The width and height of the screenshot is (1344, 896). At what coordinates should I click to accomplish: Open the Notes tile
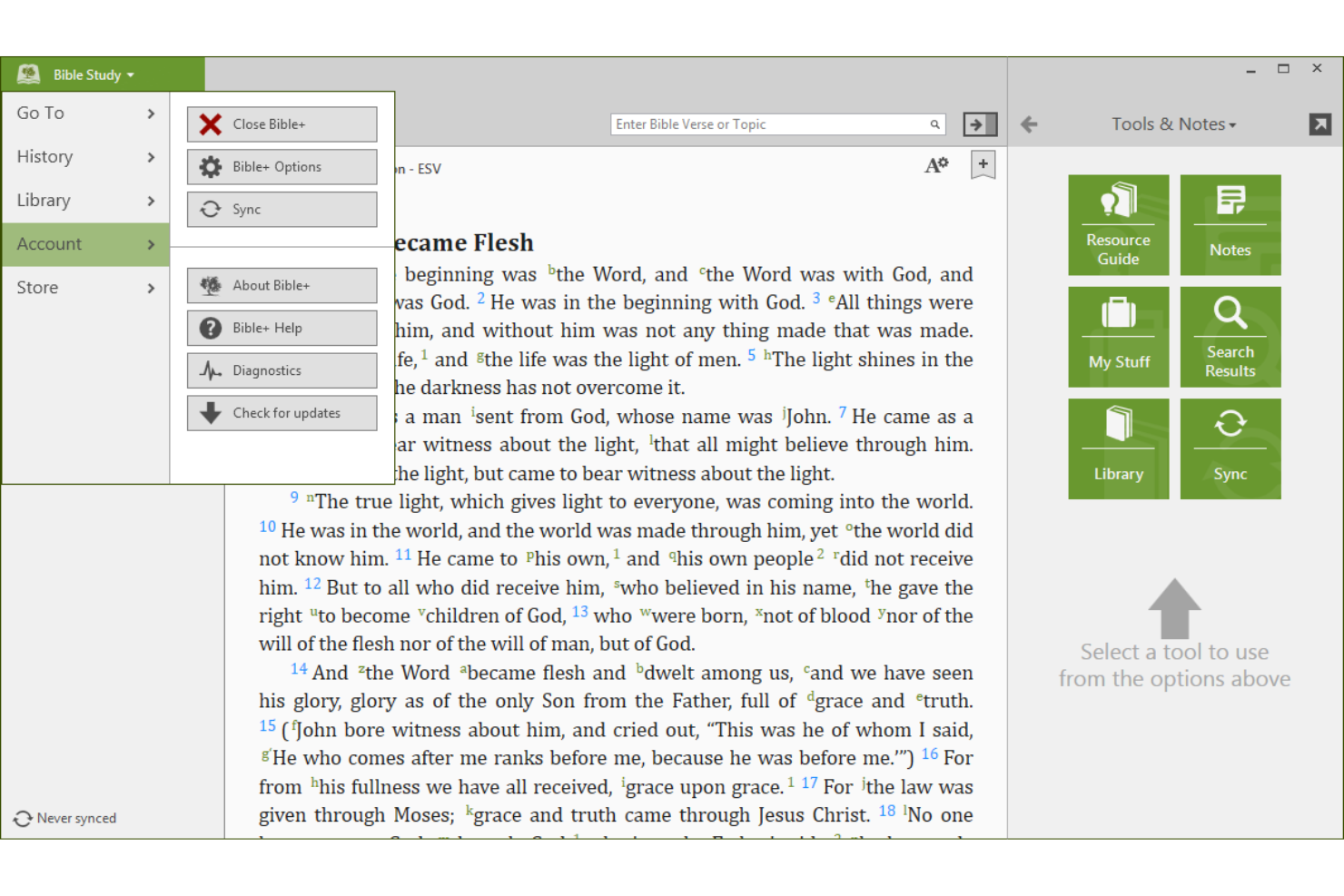coord(1230,225)
